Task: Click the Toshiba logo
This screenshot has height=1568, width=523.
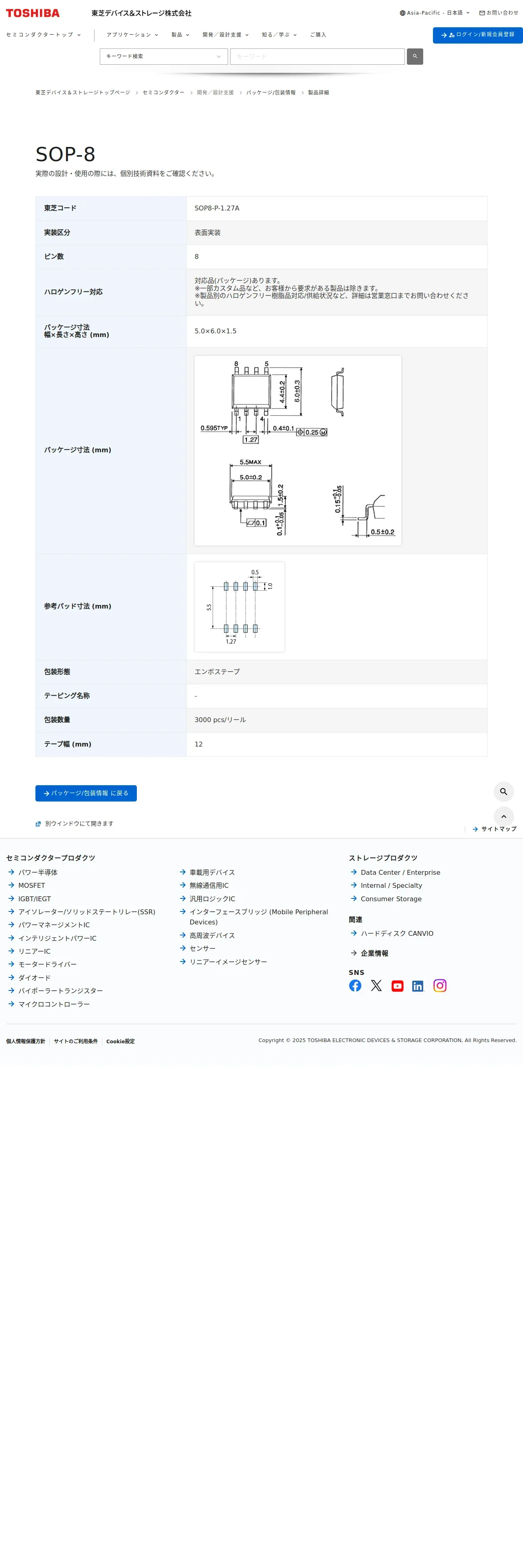Action: point(33,13)
